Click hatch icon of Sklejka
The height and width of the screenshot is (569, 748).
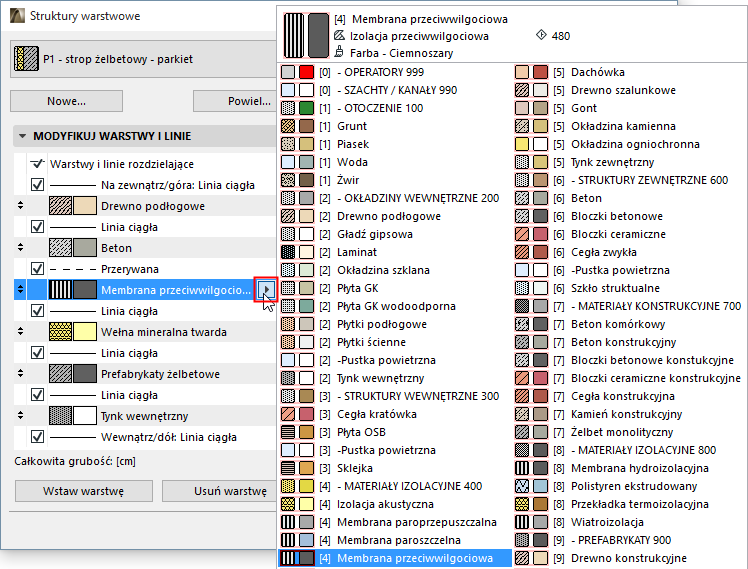point(288,468)
